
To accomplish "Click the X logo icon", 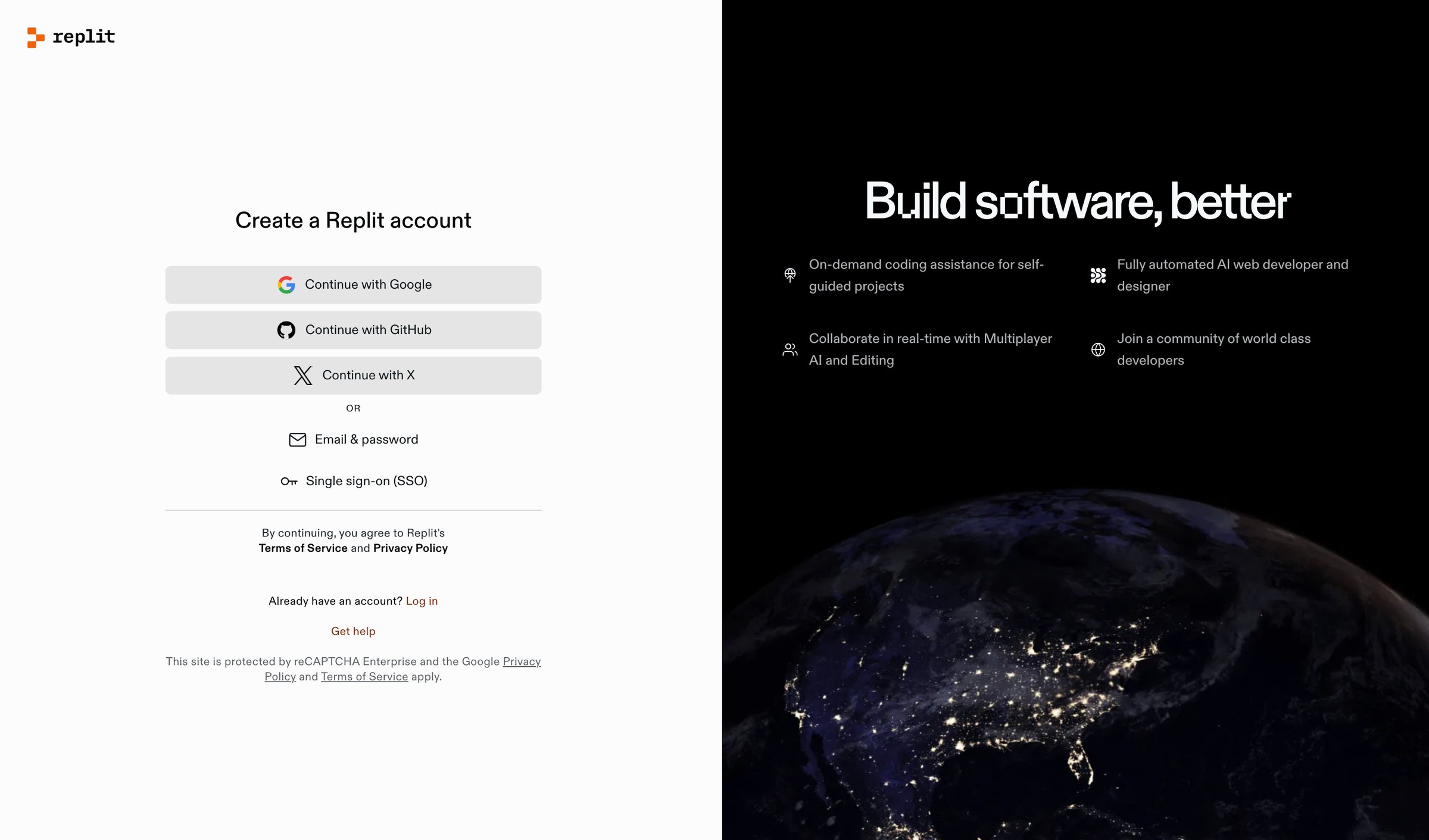I will pyautogui.click(x=303, y=375).
